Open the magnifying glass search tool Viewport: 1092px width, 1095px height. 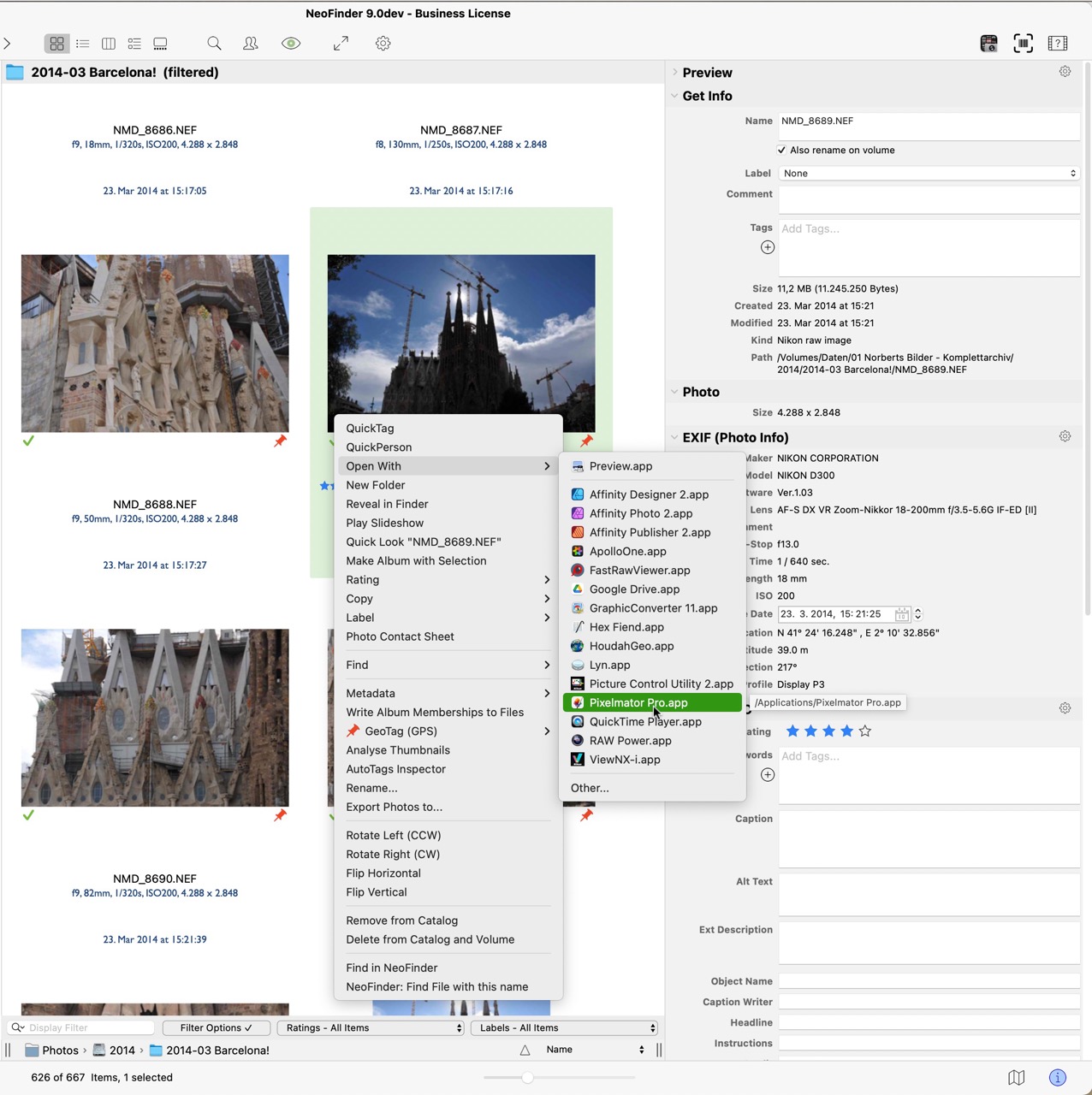tap(214, 44)
